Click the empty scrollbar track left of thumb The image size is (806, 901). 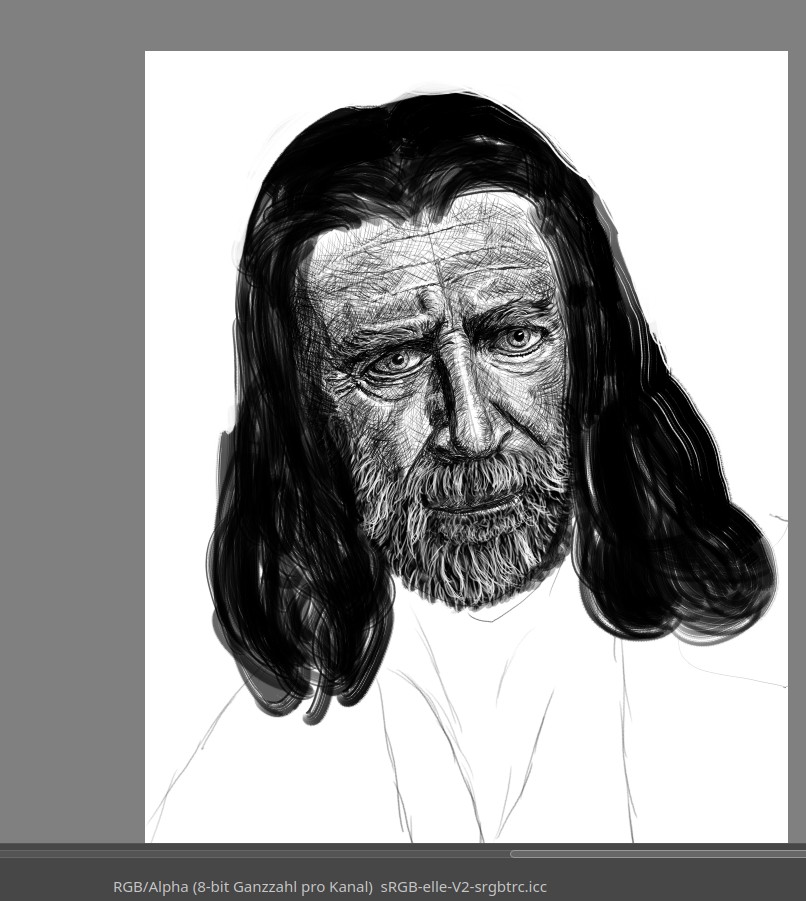coord(254,854)
